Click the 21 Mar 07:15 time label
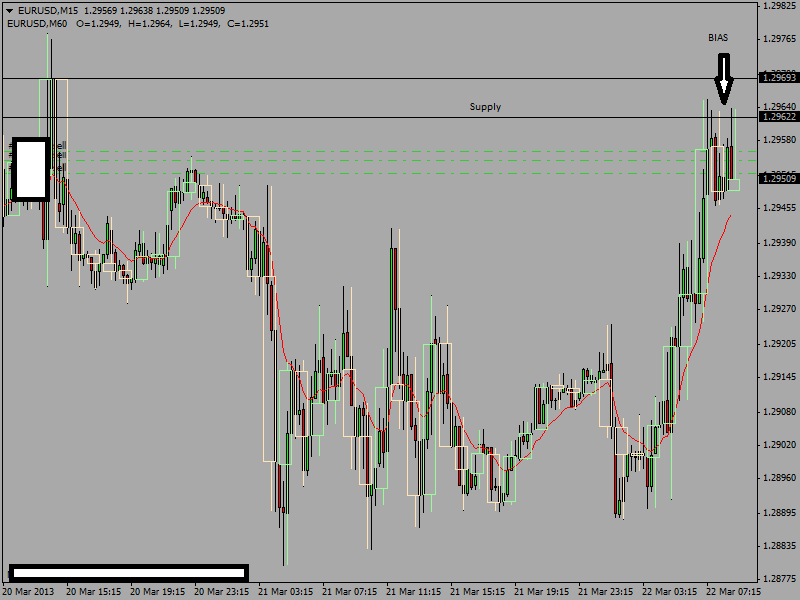Screen dimensions: 800x600 coord(349,592)
